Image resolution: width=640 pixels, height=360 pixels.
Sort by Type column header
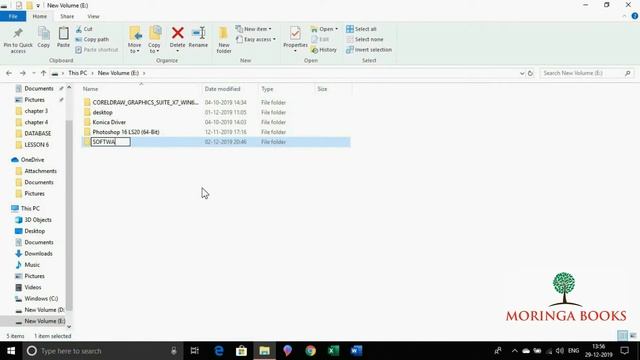click(267, 89)
